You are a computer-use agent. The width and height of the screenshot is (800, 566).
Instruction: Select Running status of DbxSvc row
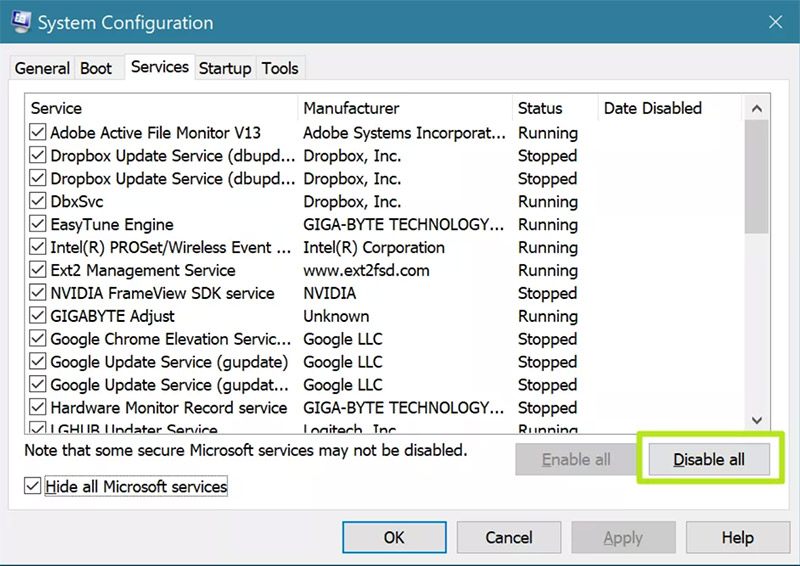pyautogui.click(x=548, y=202)
